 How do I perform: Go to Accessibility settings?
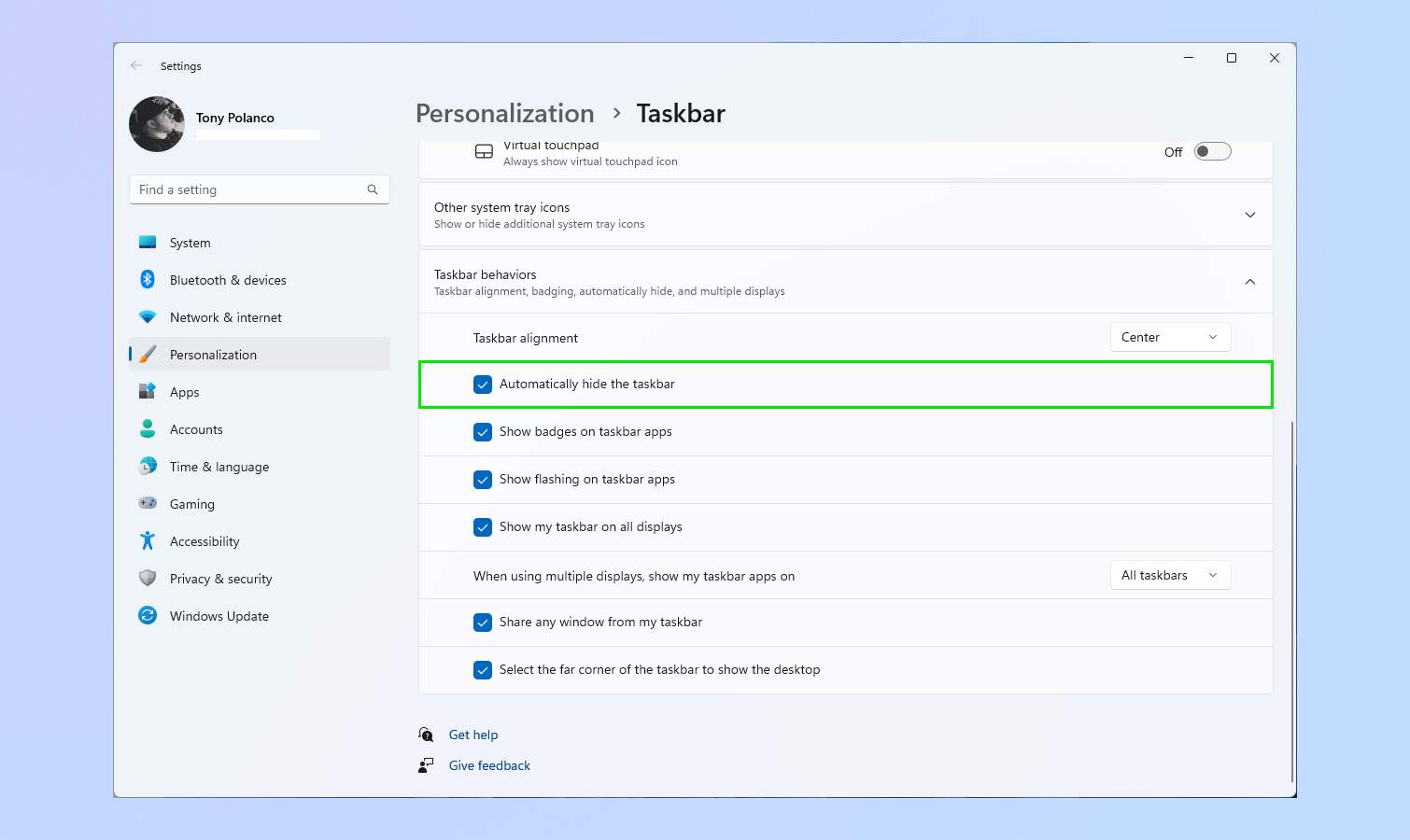(260, 541)
